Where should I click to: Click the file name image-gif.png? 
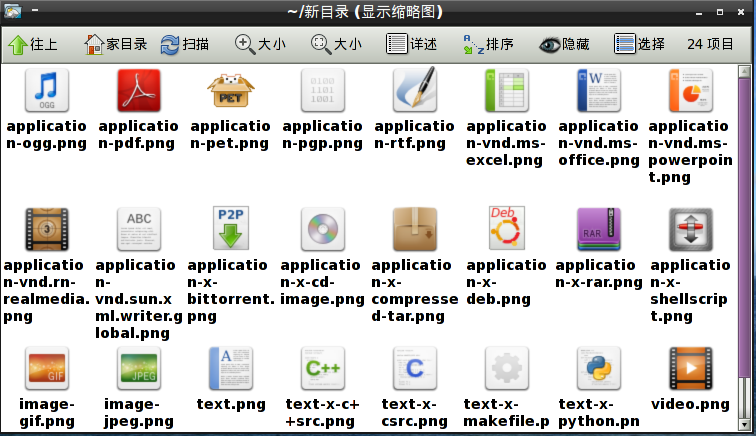47,413
